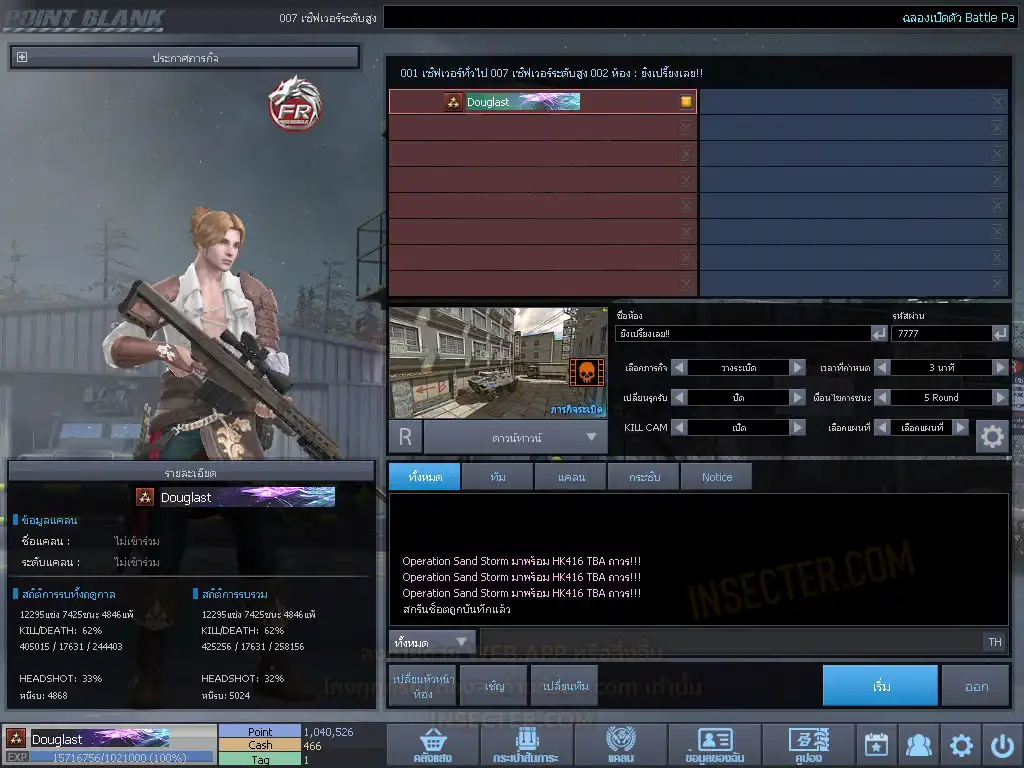Open room advanced settings gear
This screenshot has width=1024, height=768.
(991, 437)
